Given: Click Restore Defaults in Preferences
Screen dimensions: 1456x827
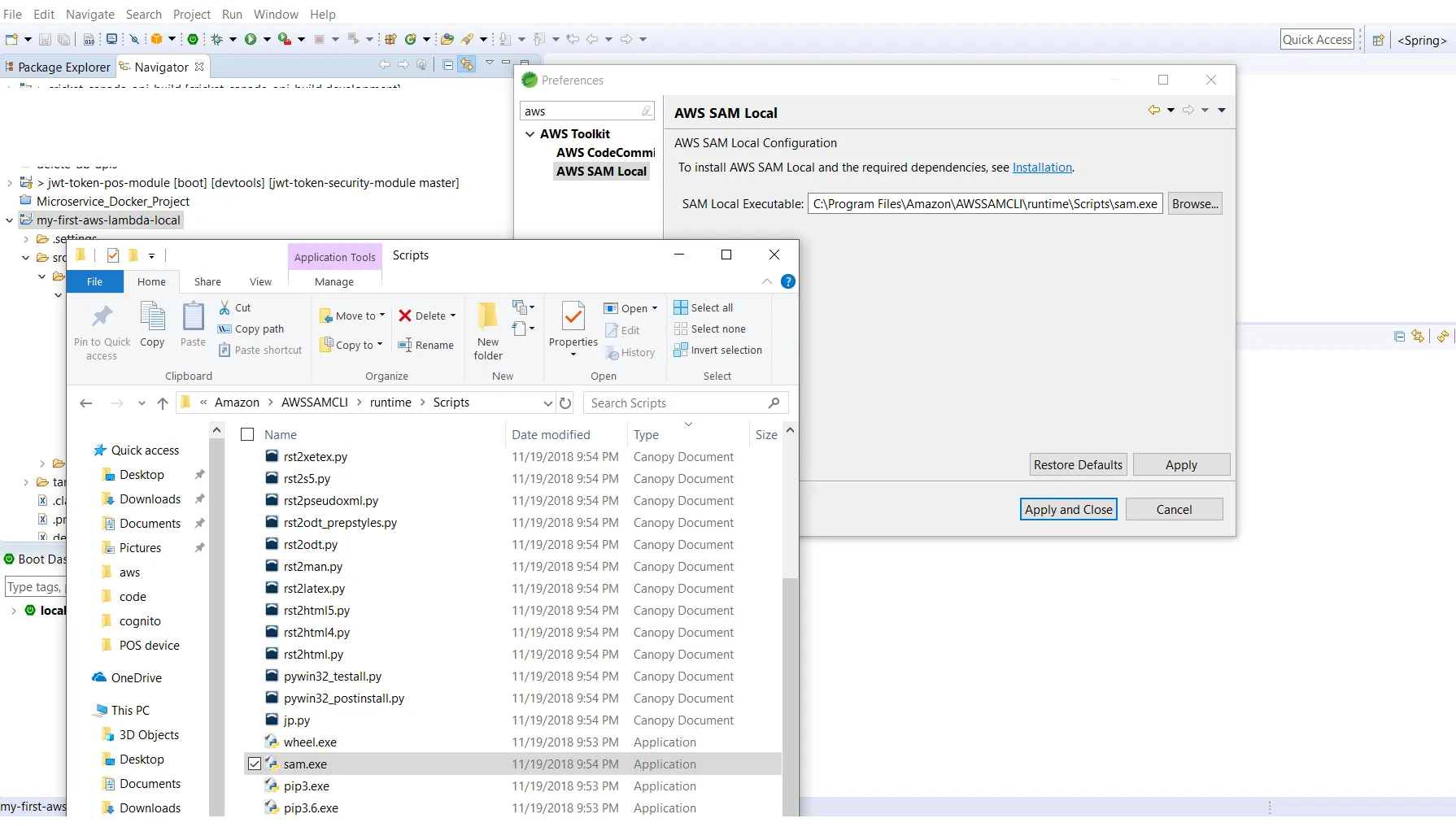Looking at the screenshot, I should pos(1078,464).
